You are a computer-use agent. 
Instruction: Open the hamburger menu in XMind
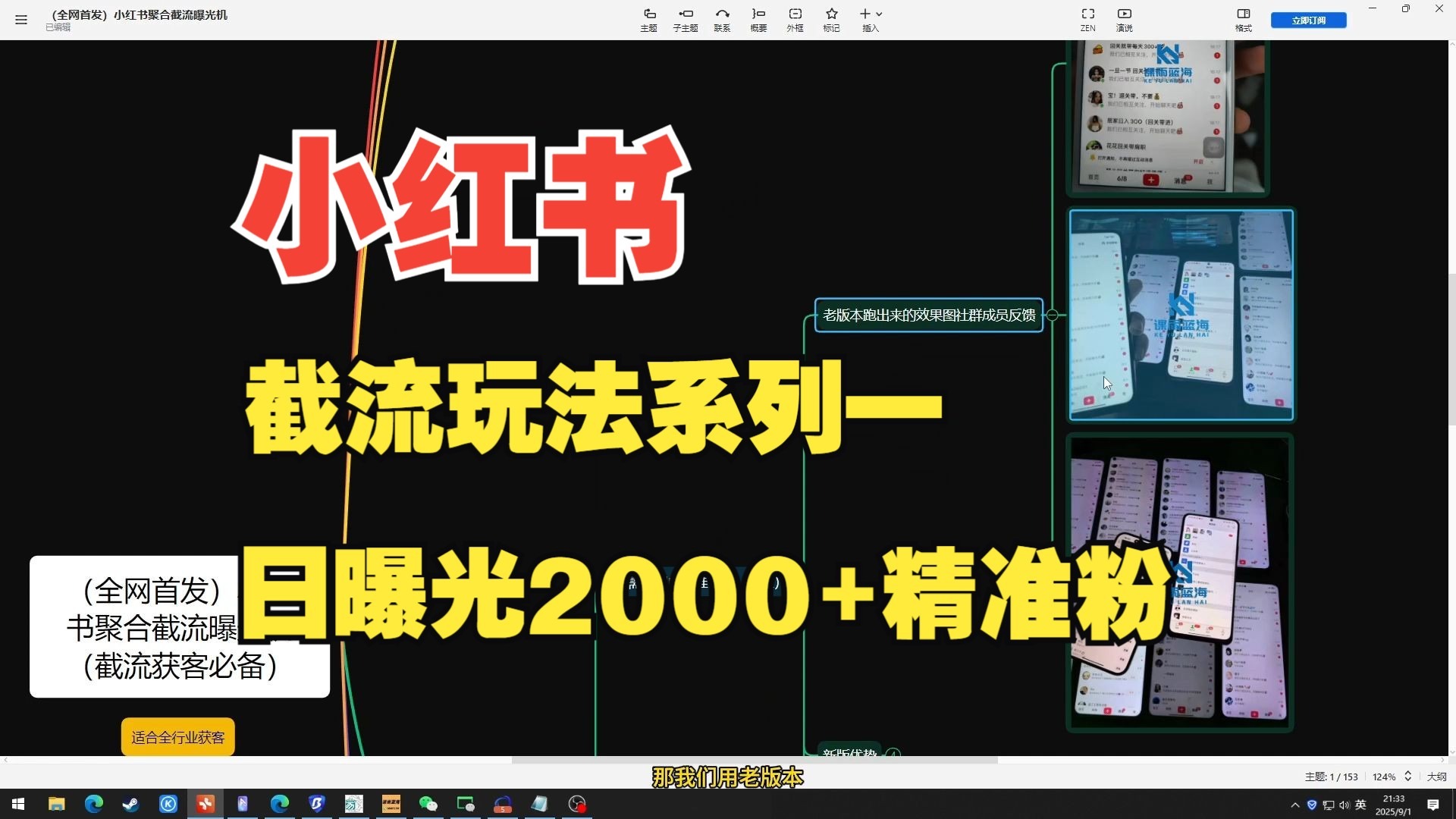(21, 20)
